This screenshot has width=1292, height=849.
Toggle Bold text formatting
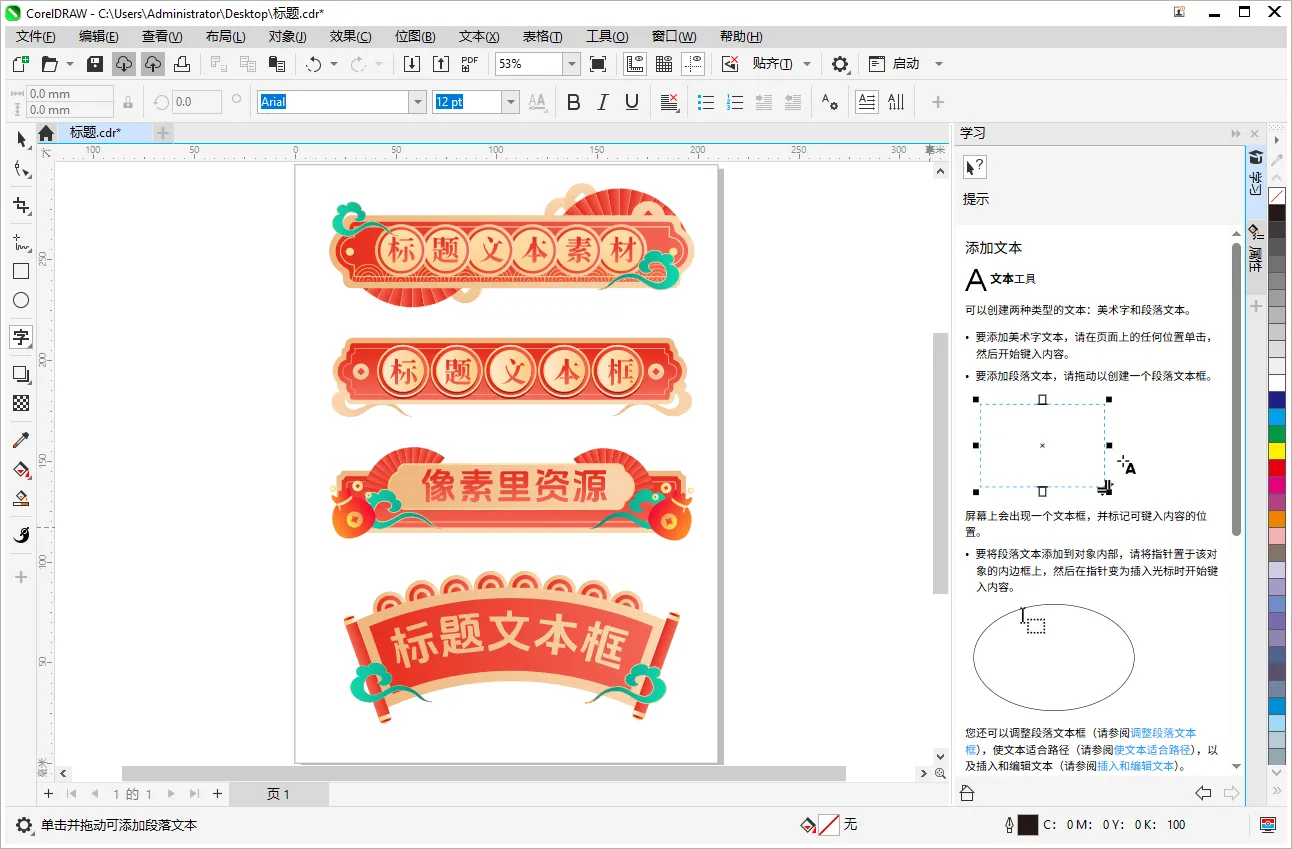[x=573, y=102]
